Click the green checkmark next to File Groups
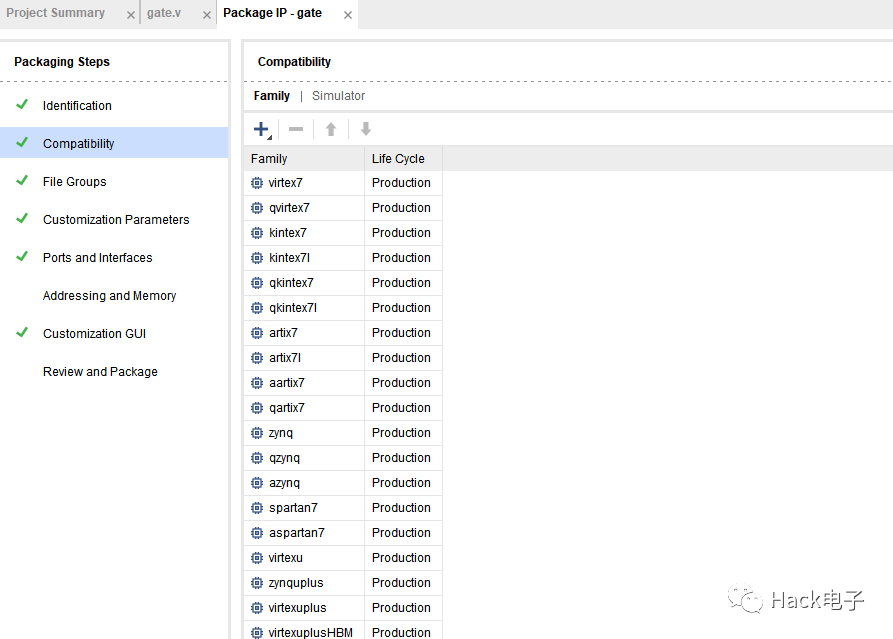The height and width of the screenshot is (639, 893). (x=22, y=181)
